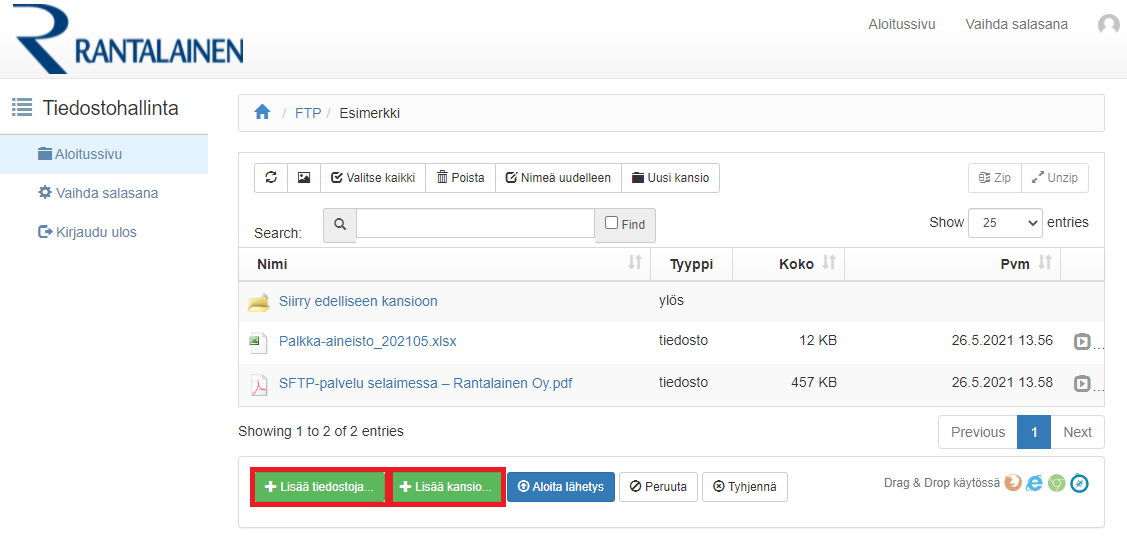Screen dimensions: 1127x541
Task: Open Vaihda salasana in the sidebar
Action: pyautogui.click(x=106, y=193)
